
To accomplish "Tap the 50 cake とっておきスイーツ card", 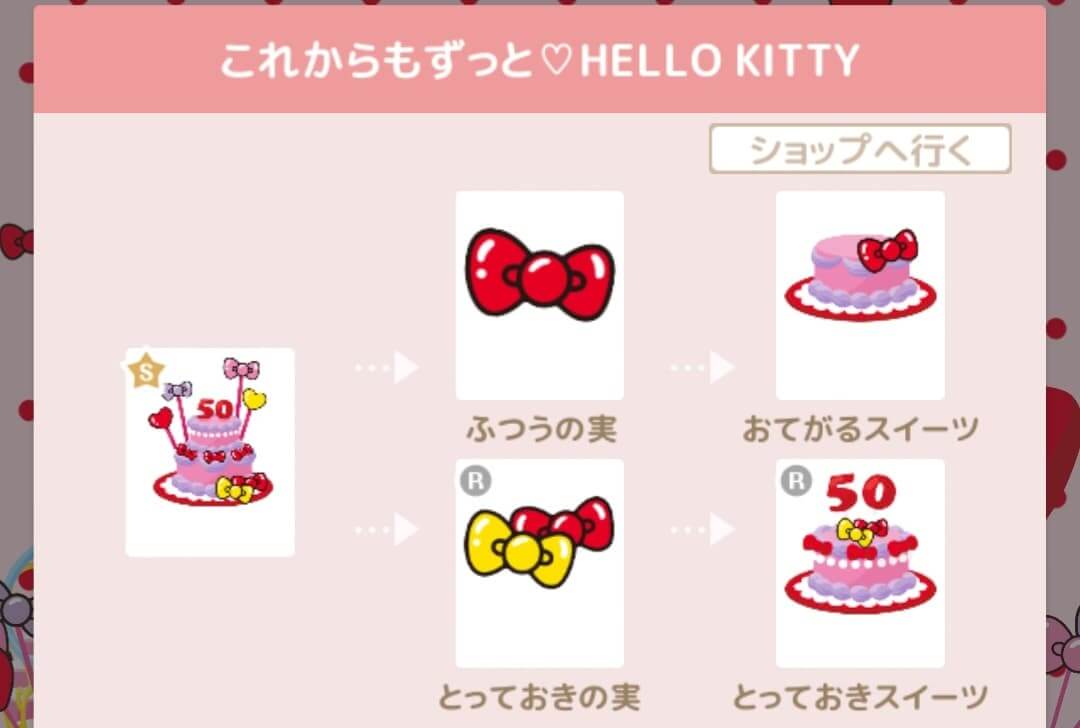I will coord(860,563).
